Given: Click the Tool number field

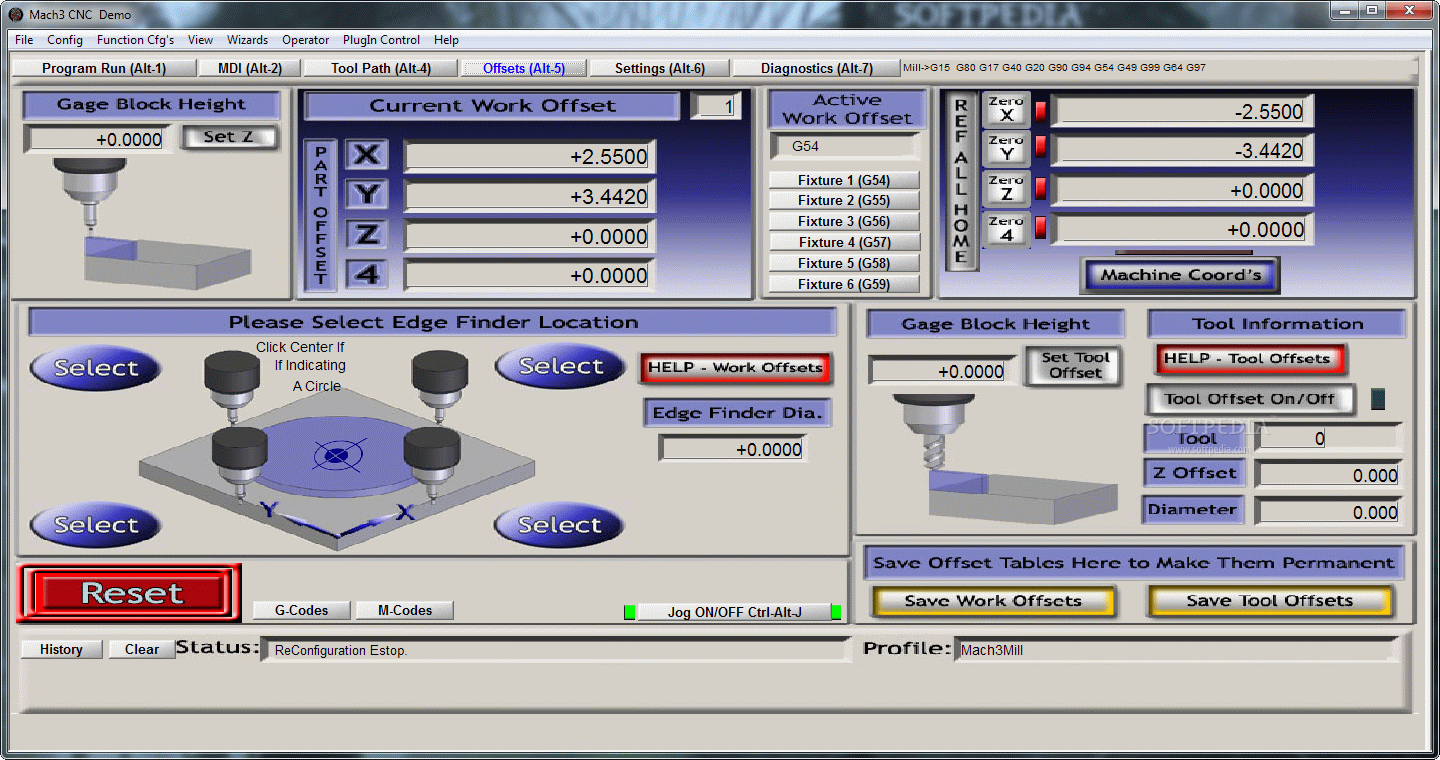Looking at the screenshot, I should 1329,438.
